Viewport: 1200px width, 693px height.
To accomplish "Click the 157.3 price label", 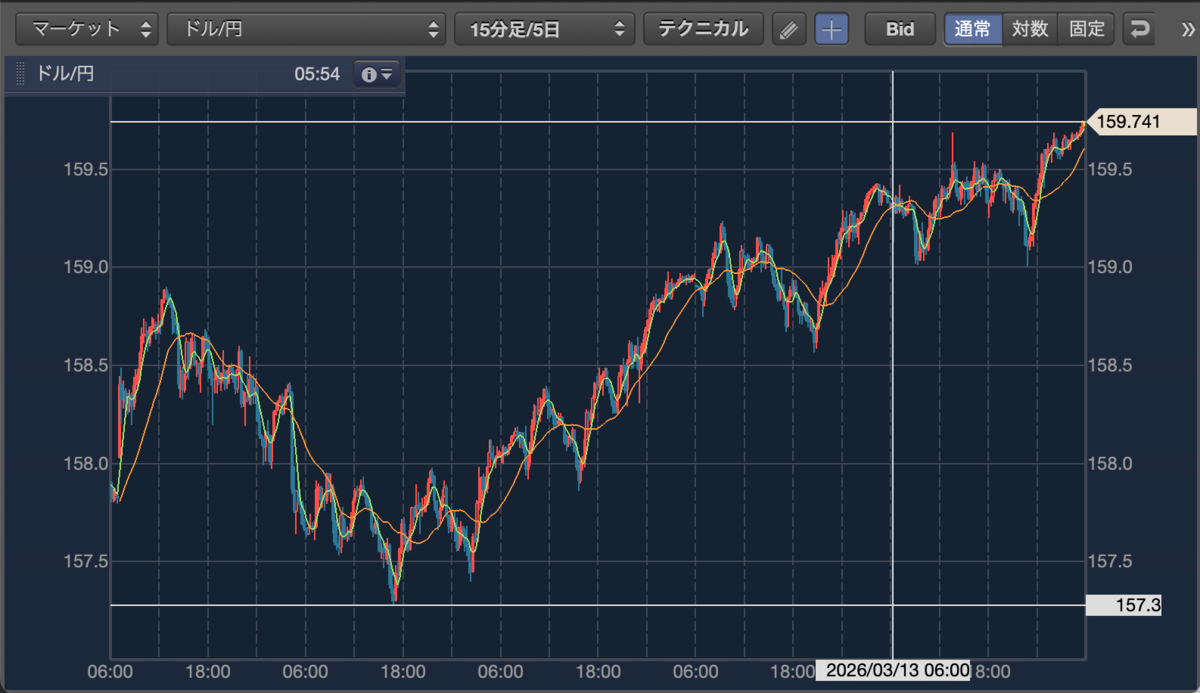I will [1124, 605].
